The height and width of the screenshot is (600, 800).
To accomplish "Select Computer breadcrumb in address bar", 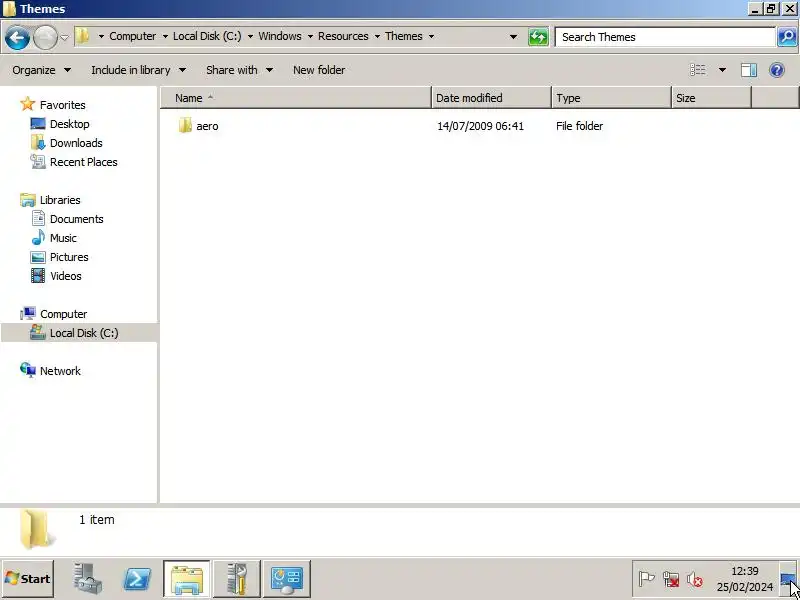I will 133,36.
